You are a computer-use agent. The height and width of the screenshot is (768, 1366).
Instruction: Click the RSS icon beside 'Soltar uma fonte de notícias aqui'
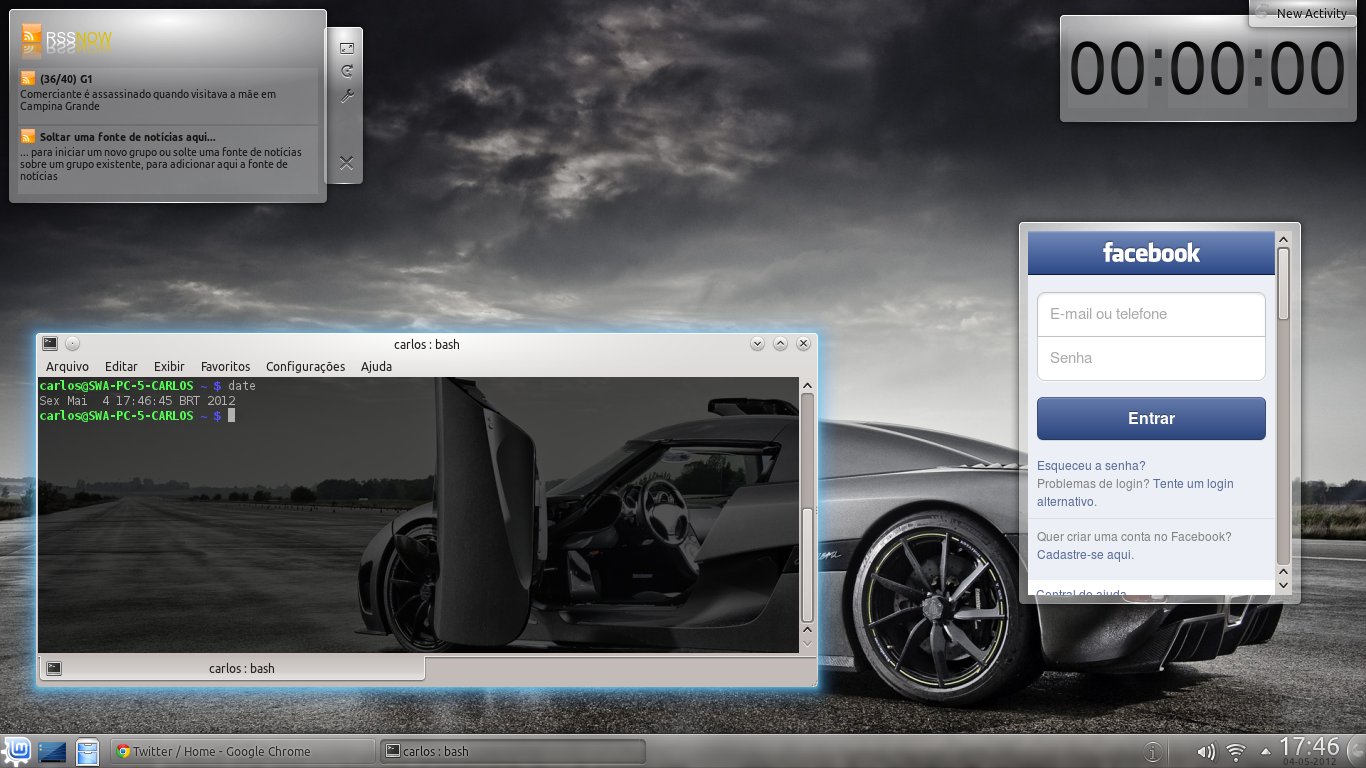tap(28, 136)
